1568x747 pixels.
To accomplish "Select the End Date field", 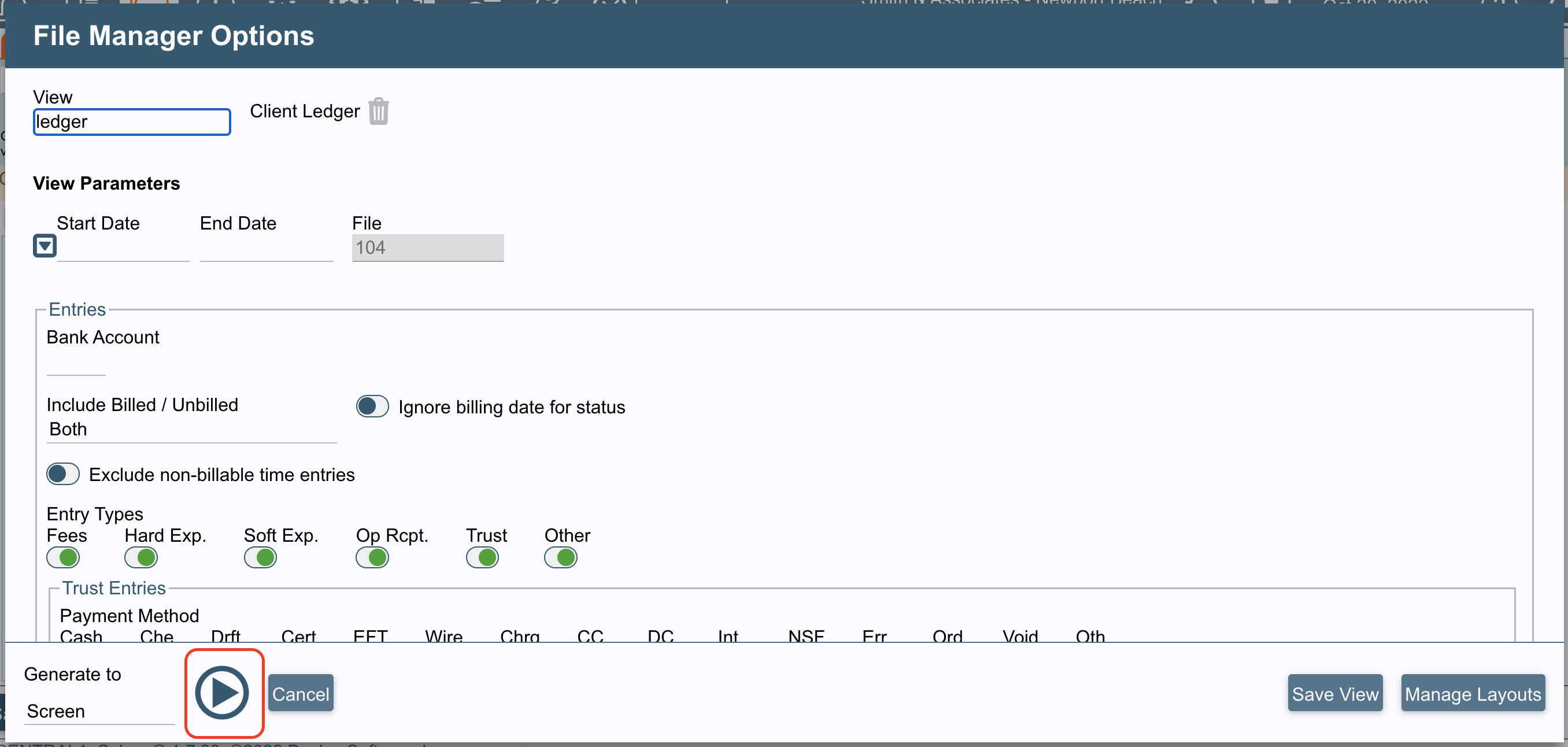I will click(x=266, y=248).
